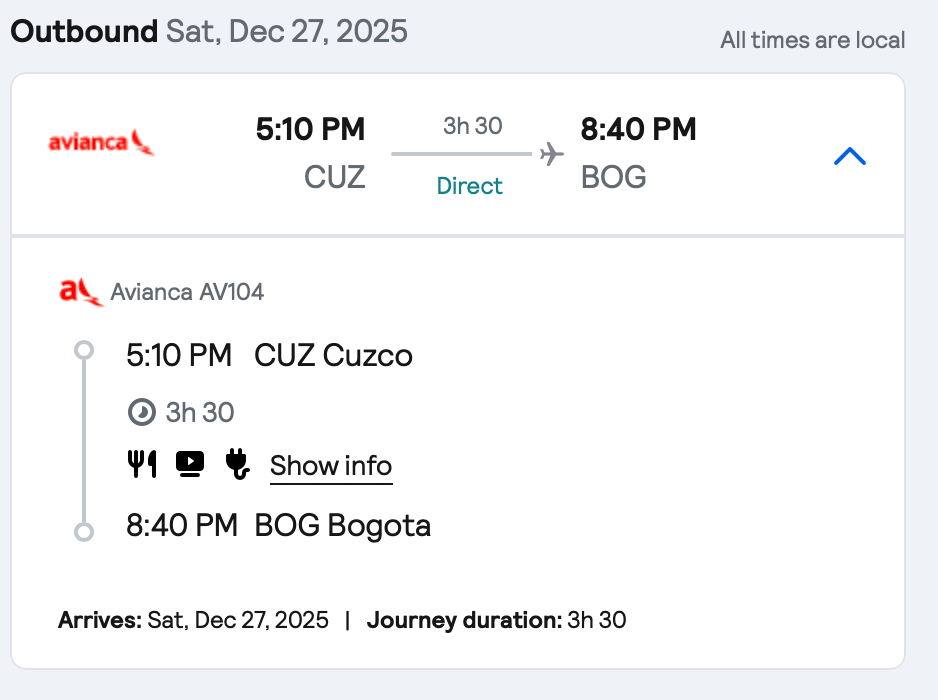Click the Outbound Sat, Dec 27, 2025 heading
This screenshot has width=938, height=700.
coord(209,31)
